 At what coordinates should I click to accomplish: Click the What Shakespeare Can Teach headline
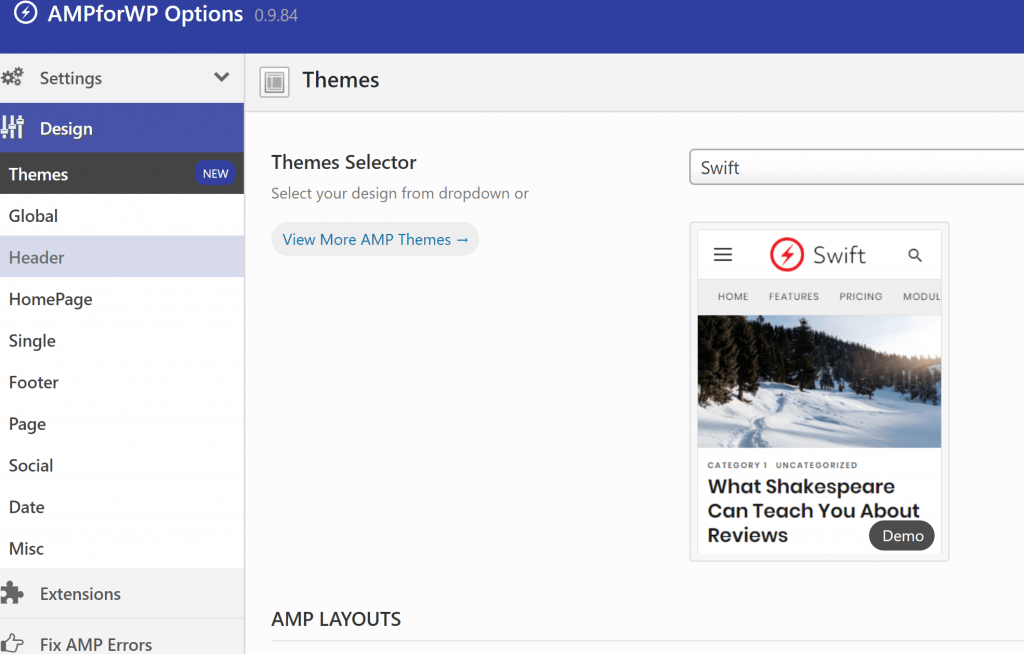(813, 510)
